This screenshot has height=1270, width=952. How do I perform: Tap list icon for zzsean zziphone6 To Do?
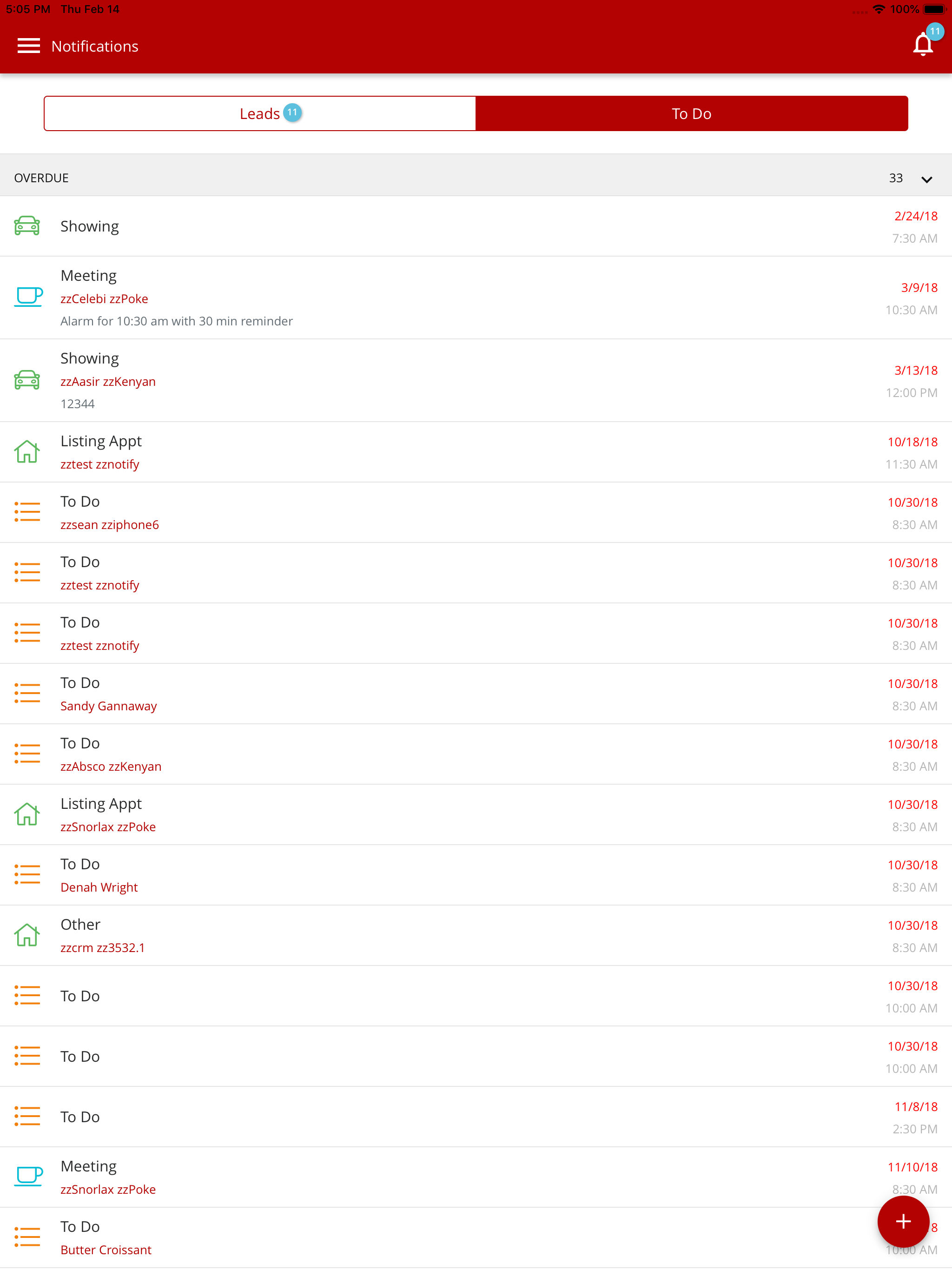pos(27,512)
